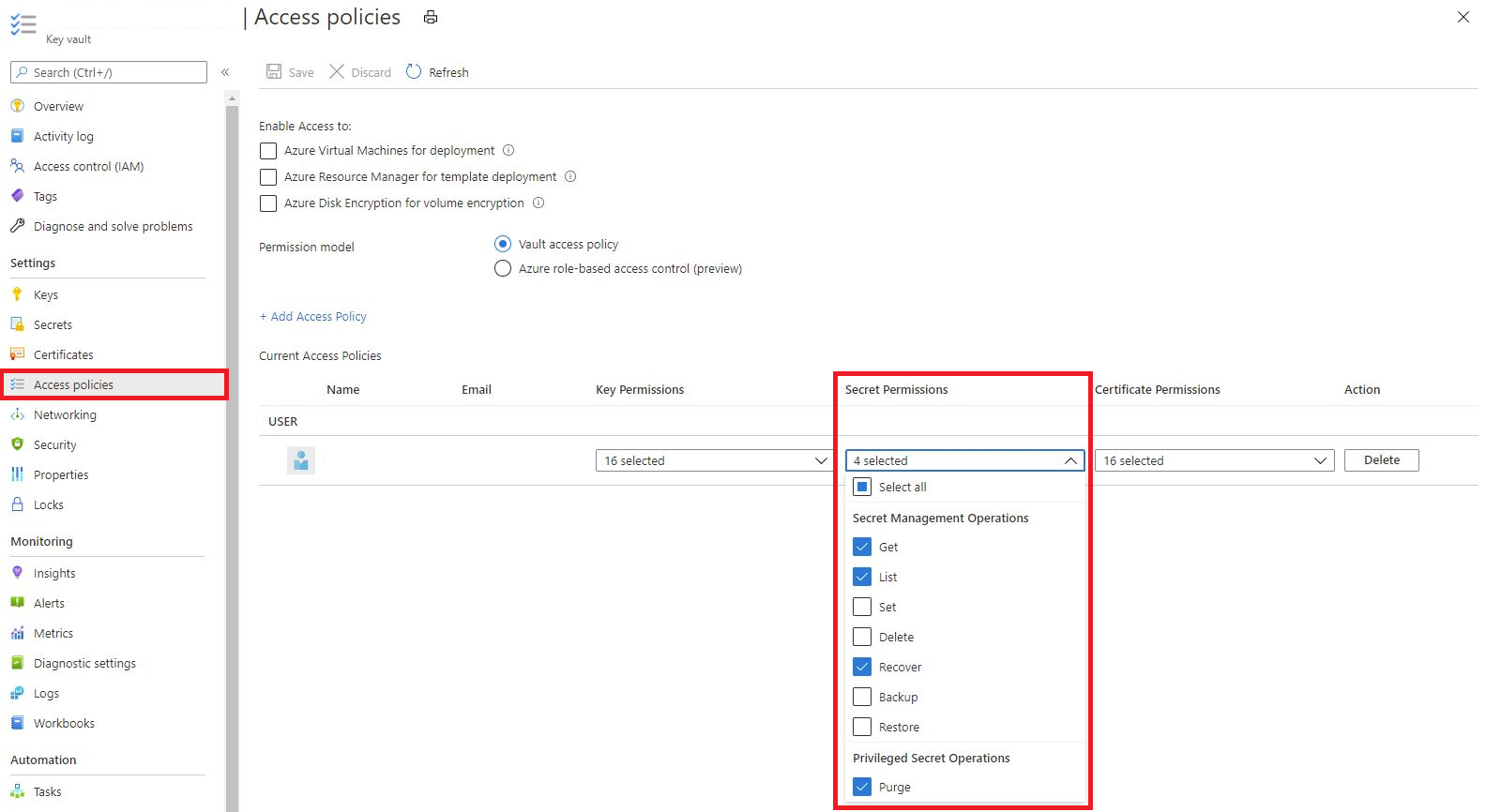This screenshot has width=1486, height=812.
Task: Open Secrets in the sidebar
Action: click(x=53, y=324)
